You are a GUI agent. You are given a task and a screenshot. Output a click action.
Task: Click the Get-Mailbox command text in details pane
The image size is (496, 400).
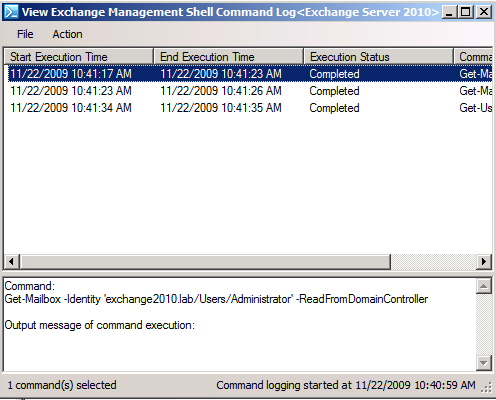(x=216, y=299)
